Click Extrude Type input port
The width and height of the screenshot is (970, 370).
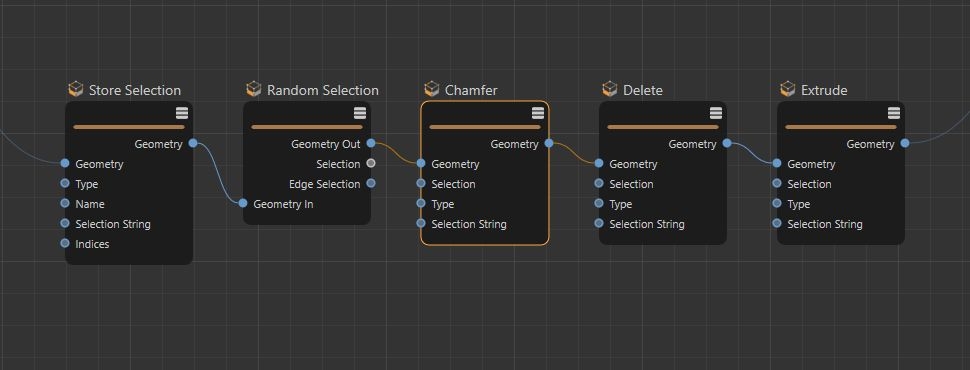[777, 203]
